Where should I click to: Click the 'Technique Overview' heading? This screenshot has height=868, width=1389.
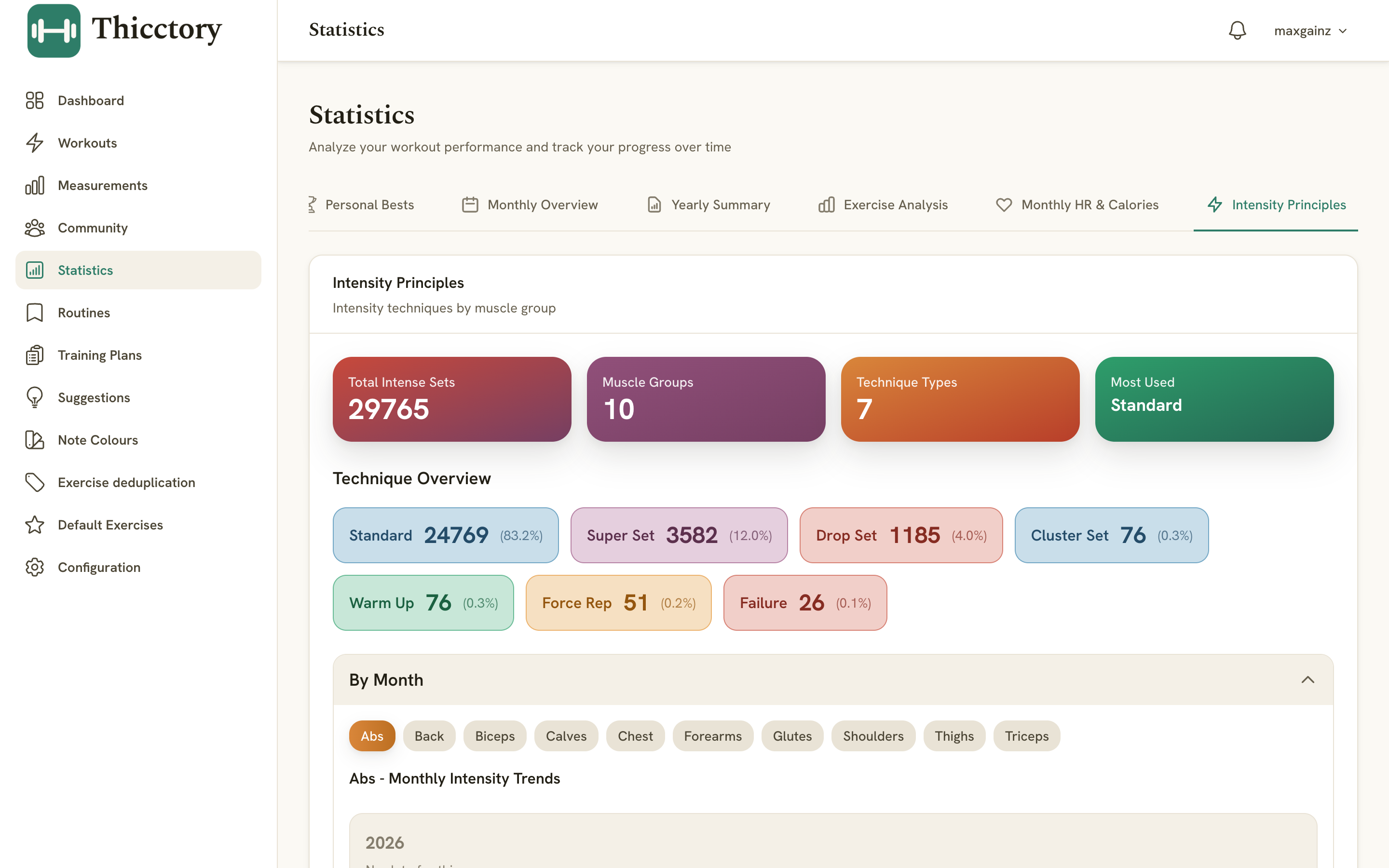[412, 478]
